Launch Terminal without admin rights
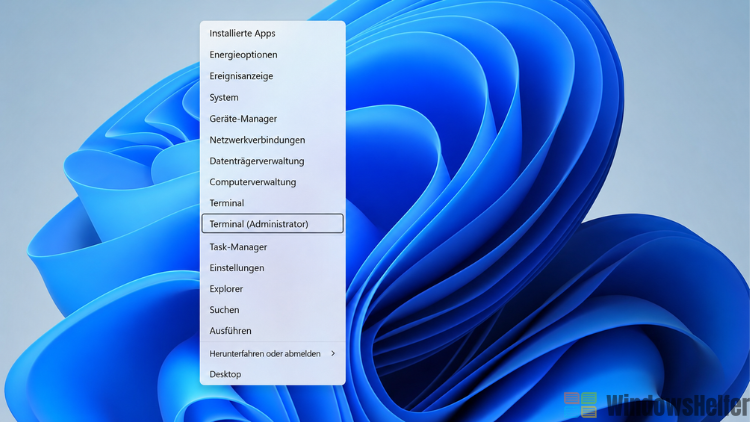750x422 pixels. pos(273,203)
